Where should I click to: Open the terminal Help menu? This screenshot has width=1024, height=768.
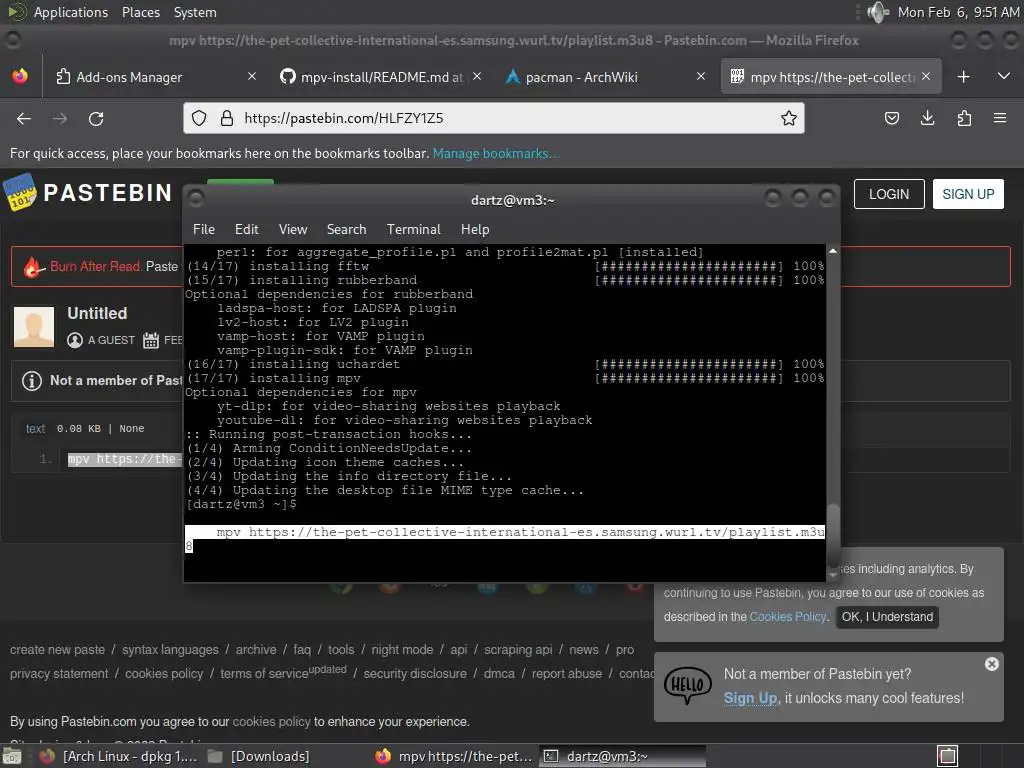pyautogui.click(x=475, y=229)
